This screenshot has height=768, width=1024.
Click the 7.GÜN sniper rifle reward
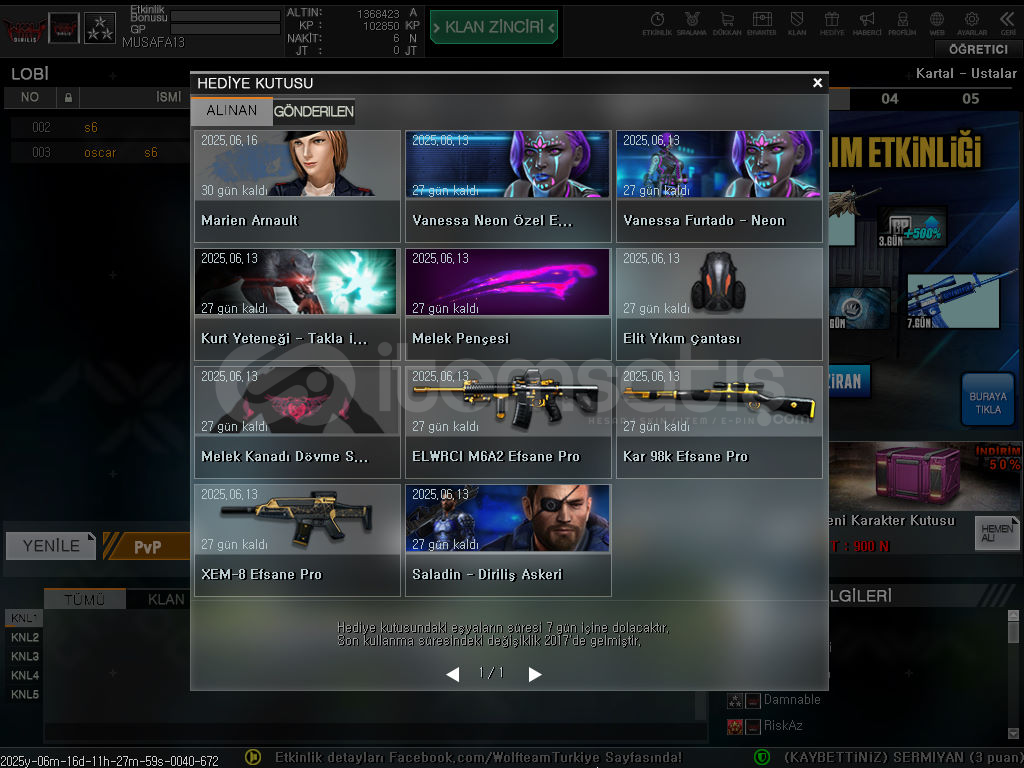coord(953,301)
